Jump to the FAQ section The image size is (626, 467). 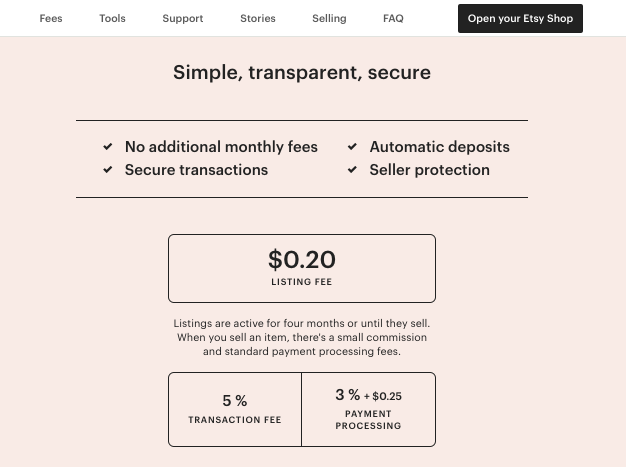(x=393, y=18)
